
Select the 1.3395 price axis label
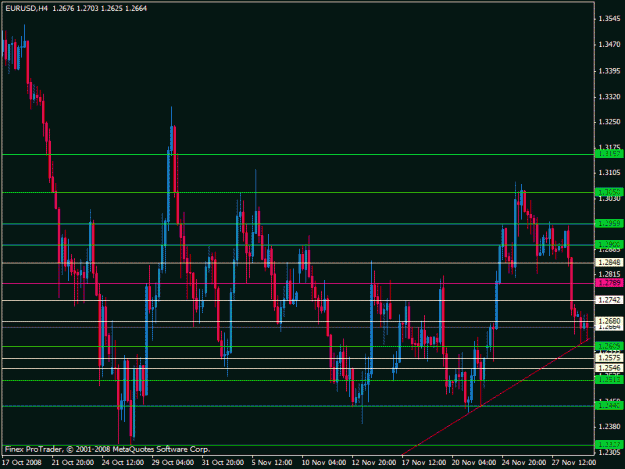point(609,71)
